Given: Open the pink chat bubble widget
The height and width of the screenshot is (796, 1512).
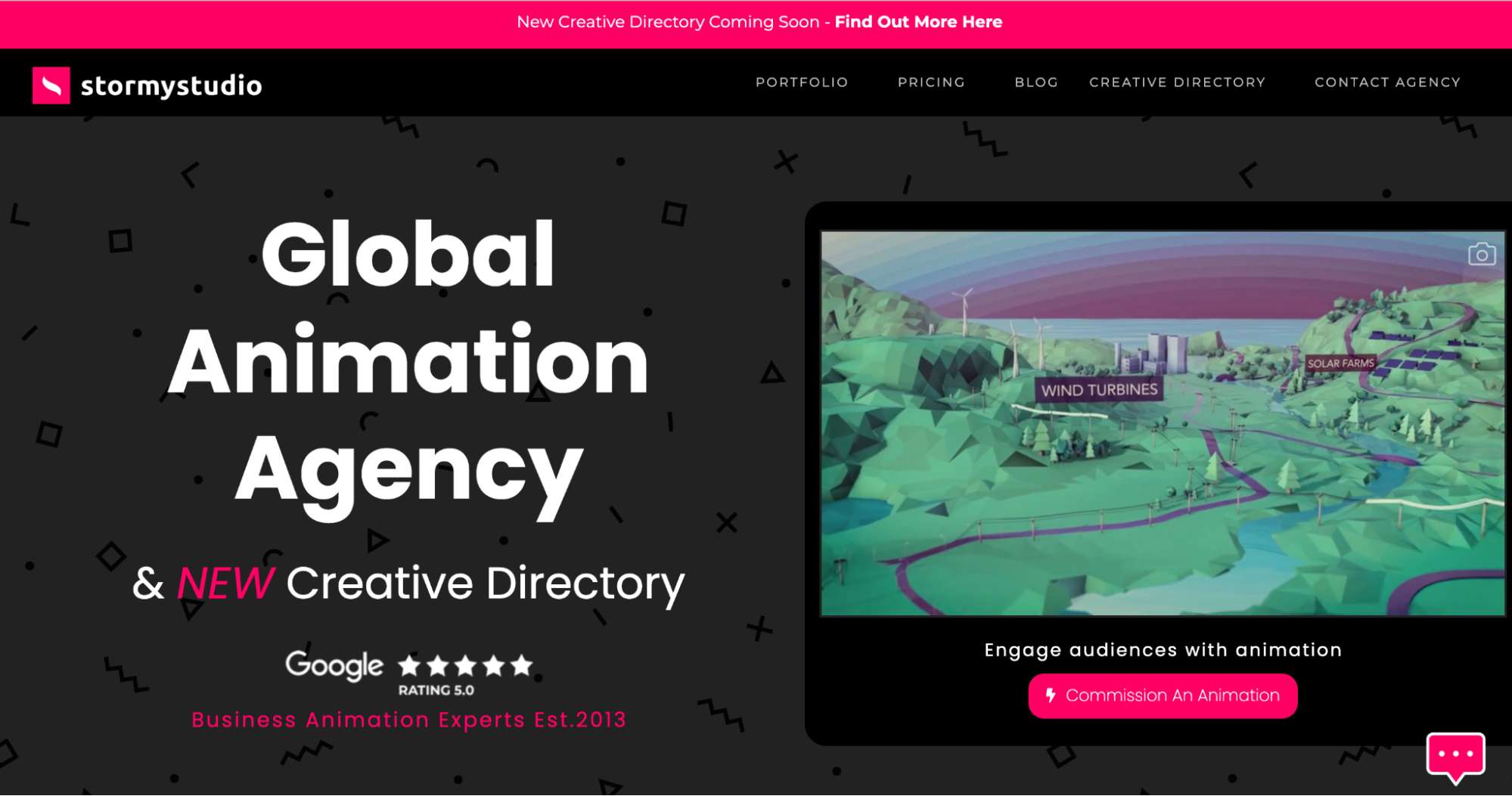Looking at the screenshot, I should [1455, 755].
